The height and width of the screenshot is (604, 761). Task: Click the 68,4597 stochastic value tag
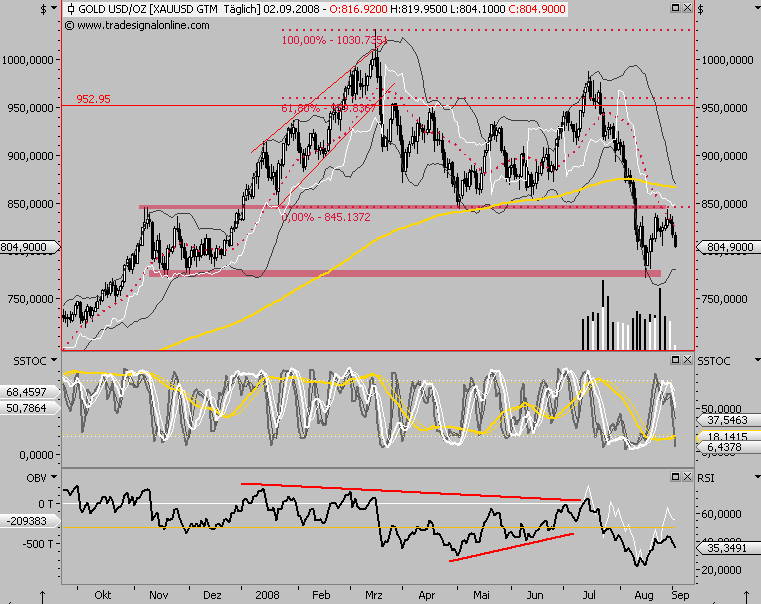tap(28, 391)
